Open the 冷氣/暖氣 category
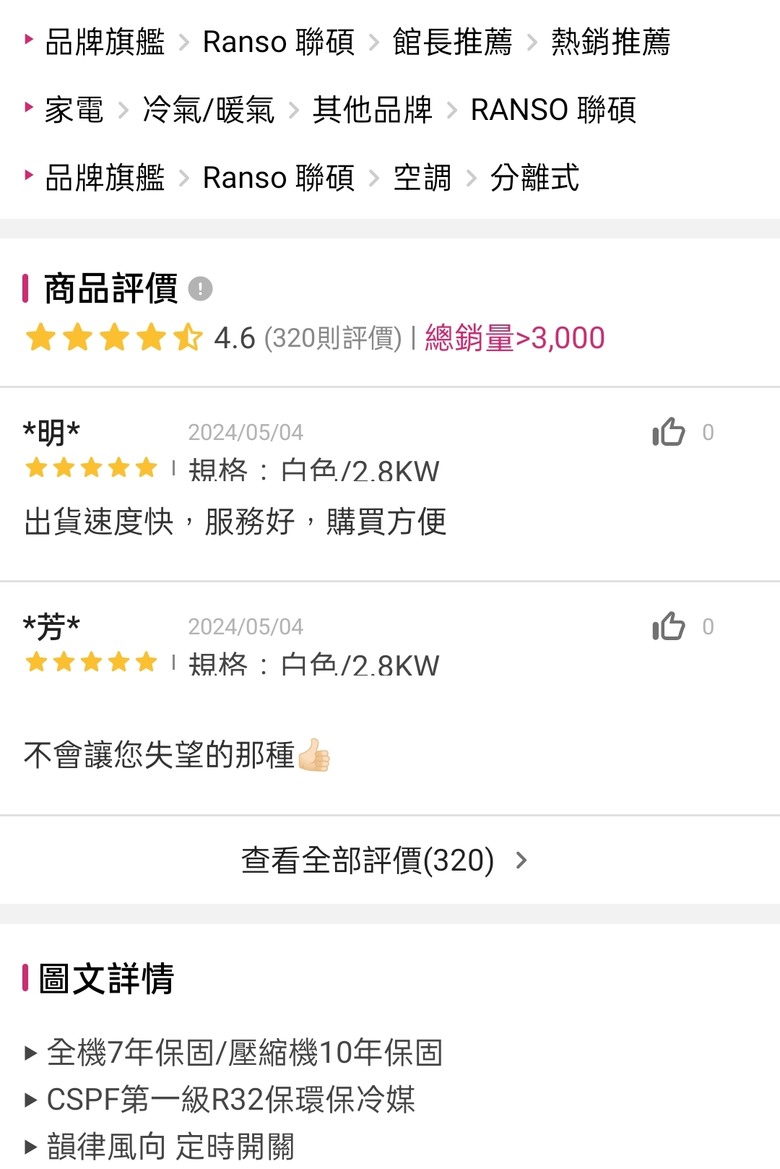This screenshot has width=780, height=1169. [208, 110]
